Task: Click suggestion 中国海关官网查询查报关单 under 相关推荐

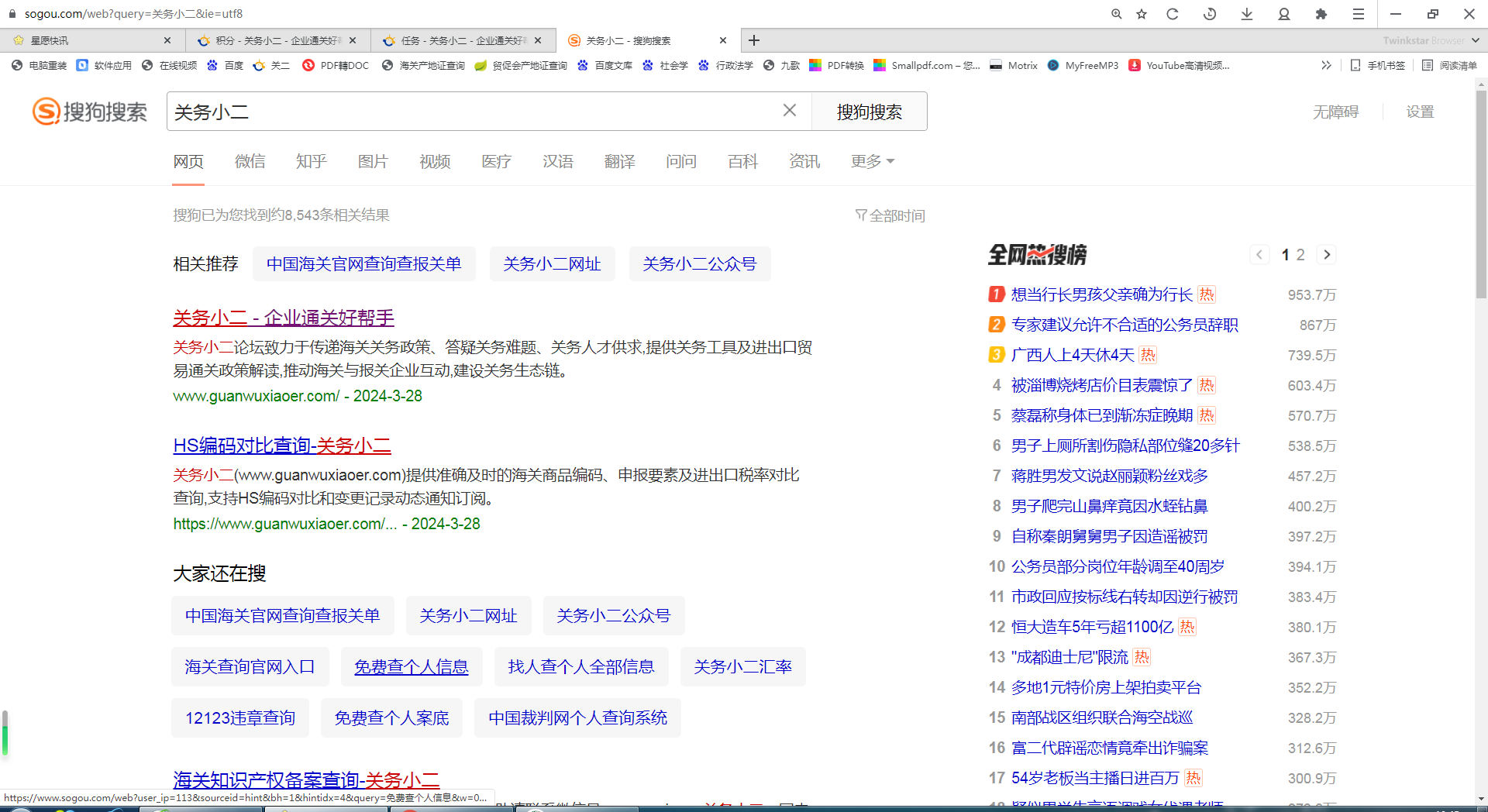Action: [x=363, y=264]
